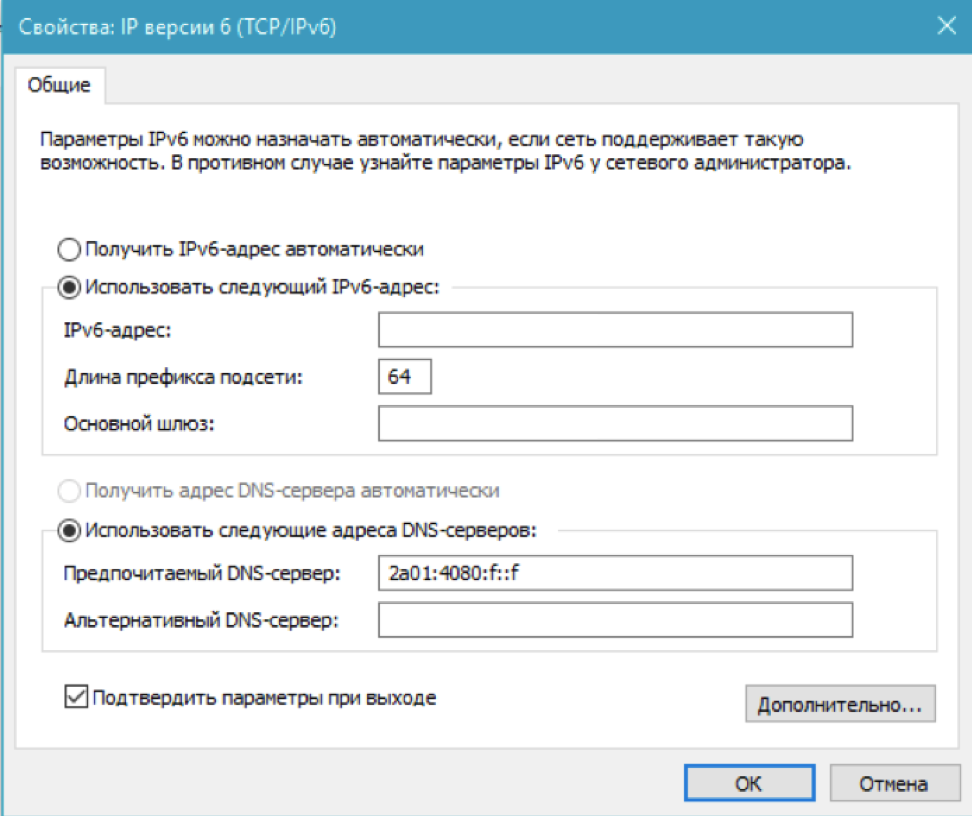
Task: Close the IPv6 properties dialog window
Action: (x=946, y=26)
